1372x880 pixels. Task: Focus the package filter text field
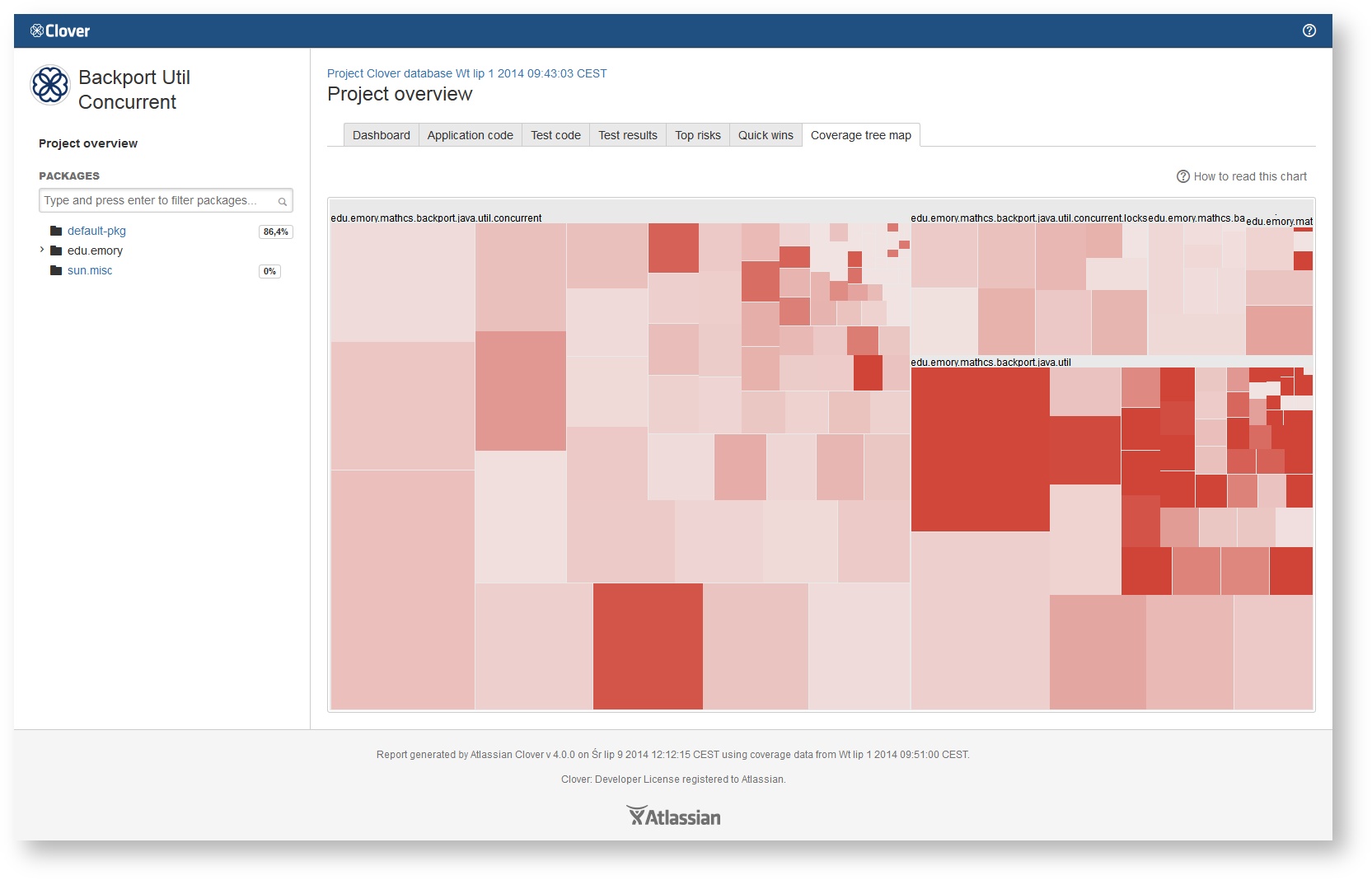[x=166, y=200]
